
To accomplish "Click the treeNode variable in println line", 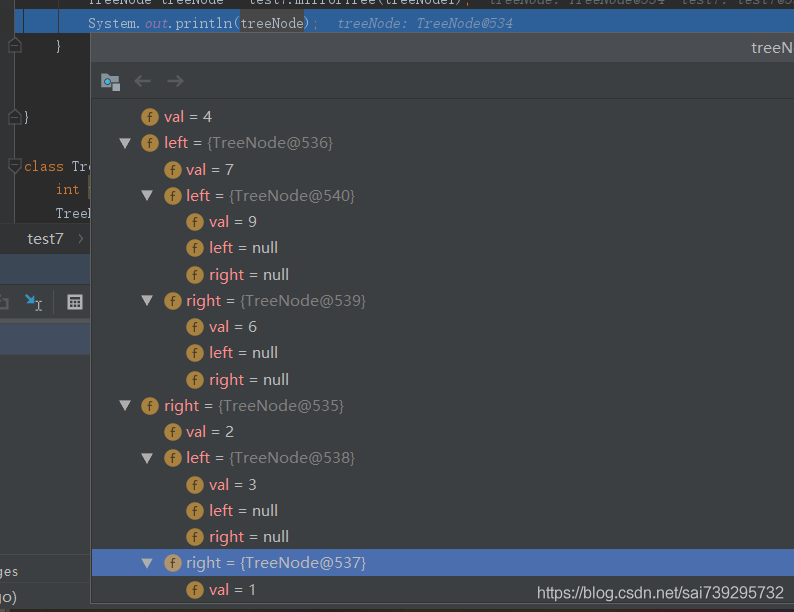I will click(x=271, y=22).
